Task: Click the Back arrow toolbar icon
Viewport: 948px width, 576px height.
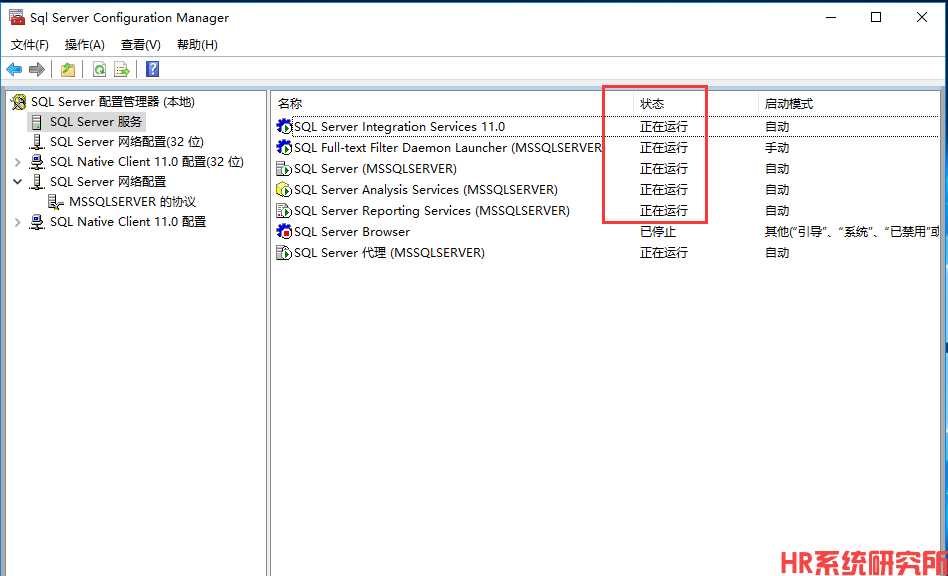Action: [14, 70]
